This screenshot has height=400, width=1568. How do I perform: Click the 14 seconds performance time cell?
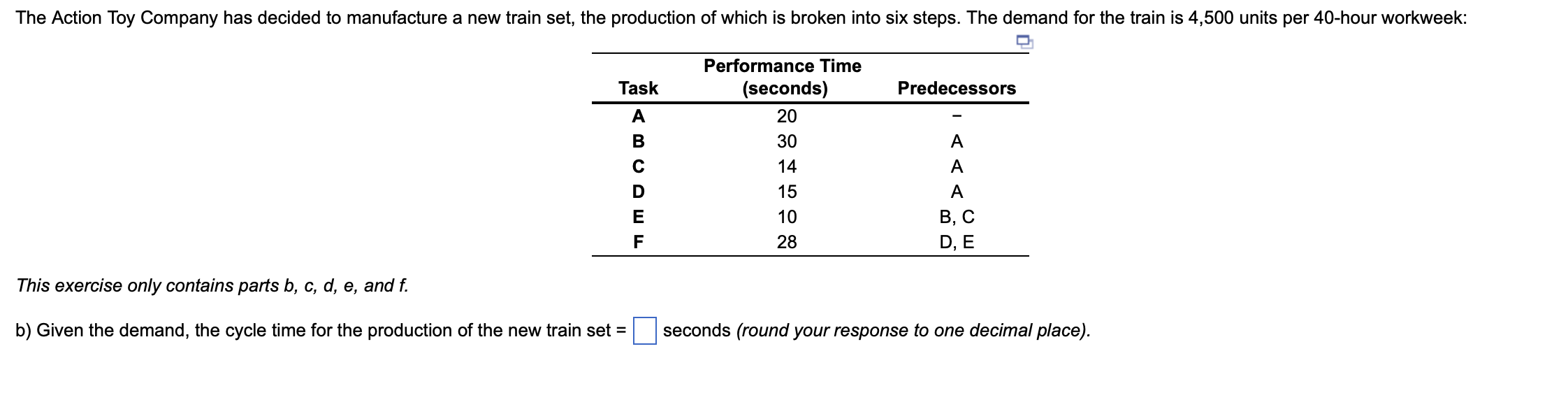click(x=786, y=166)
